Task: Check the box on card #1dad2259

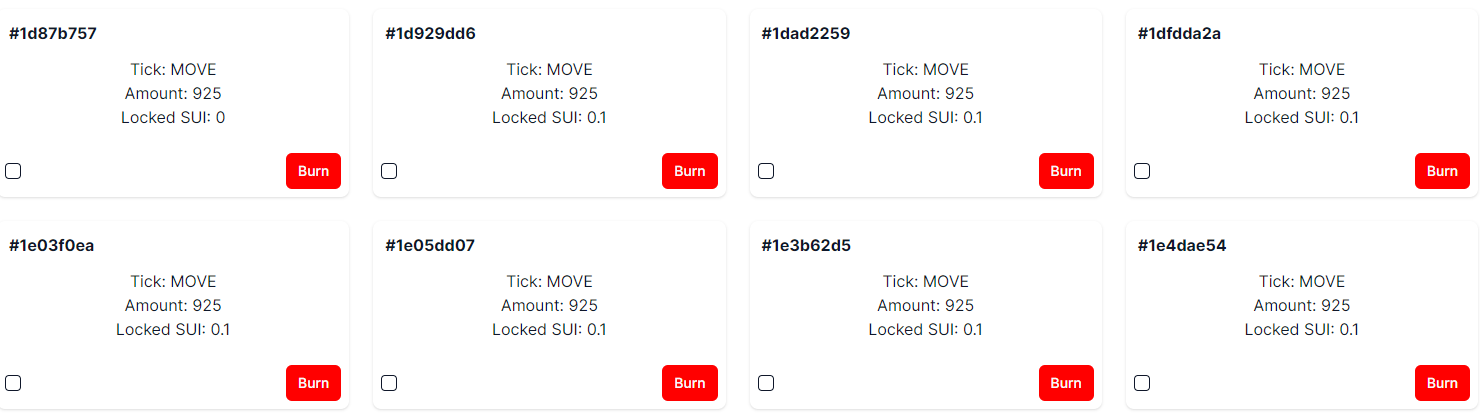Action: [766, 171]
